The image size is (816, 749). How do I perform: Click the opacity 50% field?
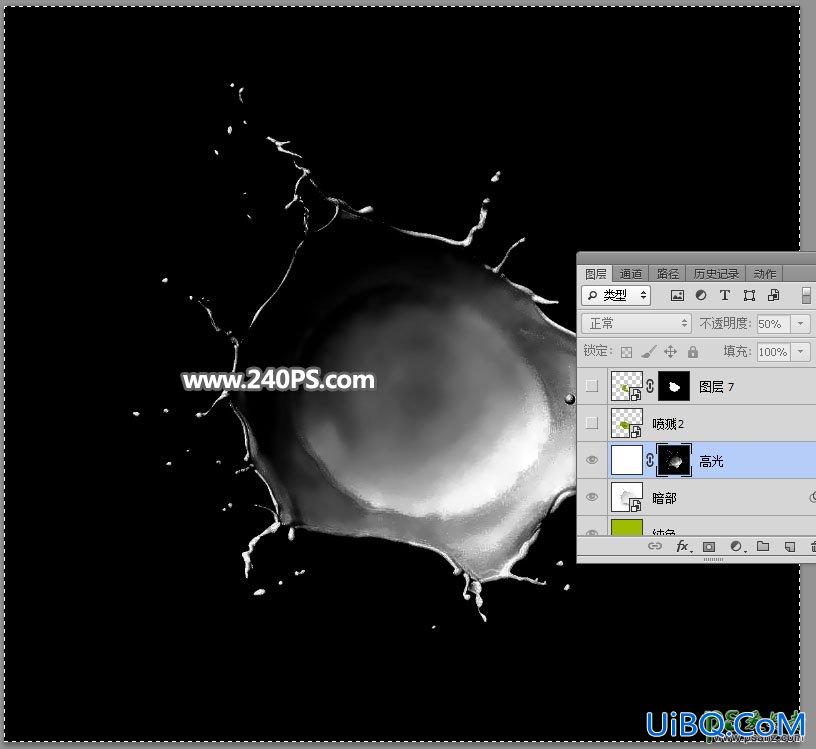(x=774, y=324)
